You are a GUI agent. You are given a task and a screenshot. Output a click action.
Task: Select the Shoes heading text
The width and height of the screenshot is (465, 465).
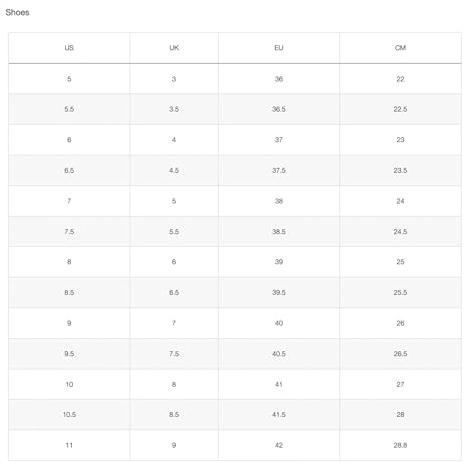17,13
